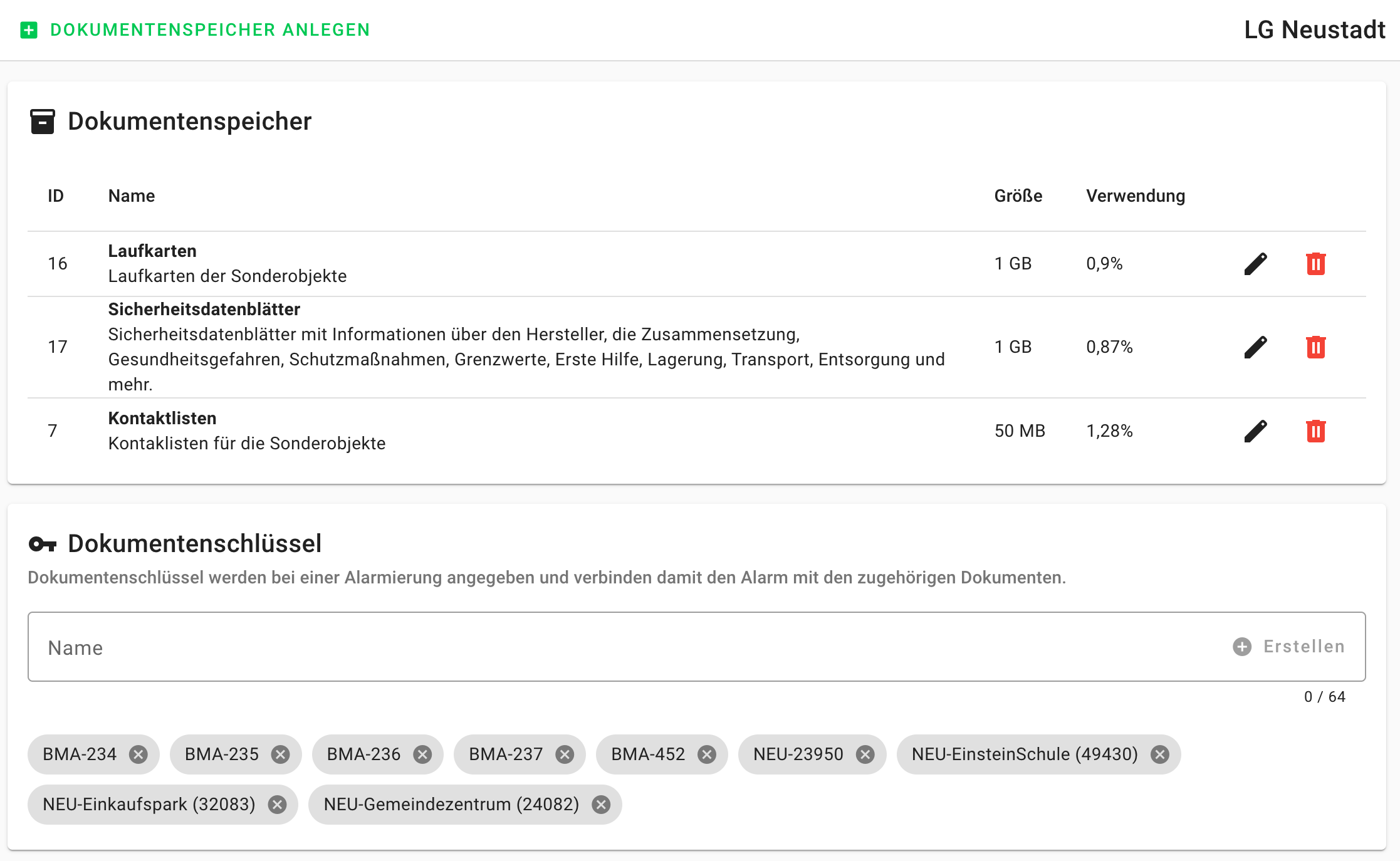This screenshot has height=861, width=1400.
Task: Focus the document key Name field
Action: pyautogui.click(x=627, y=647)
